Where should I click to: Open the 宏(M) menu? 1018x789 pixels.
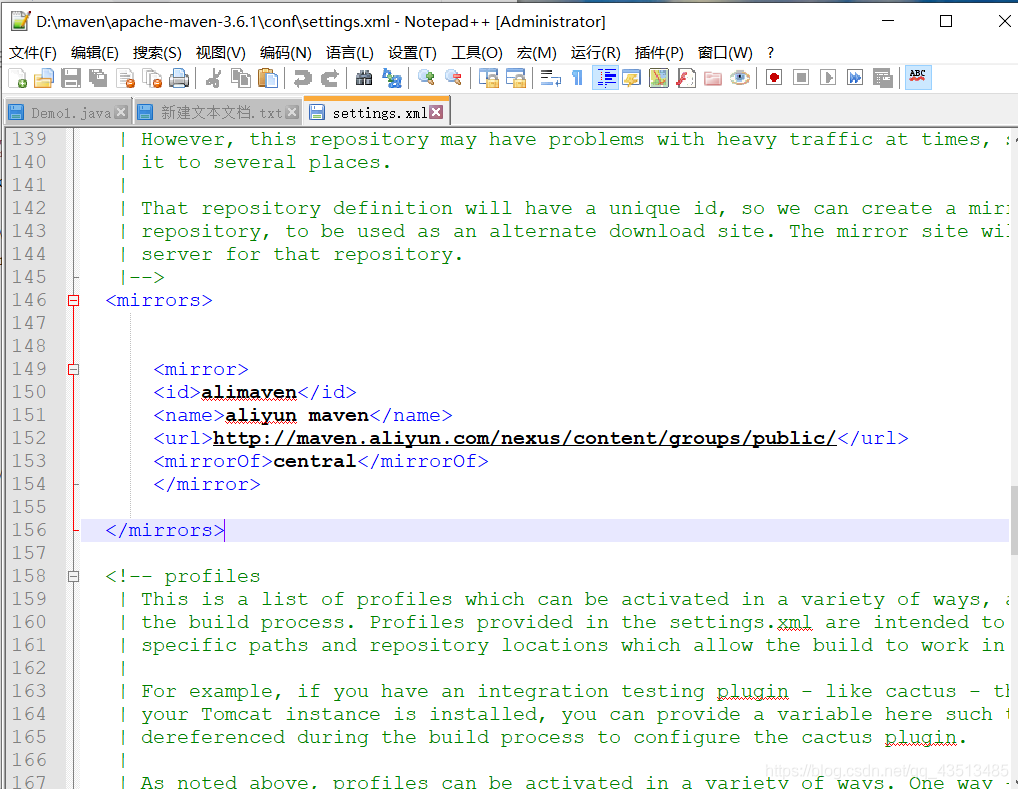(536, 53)
